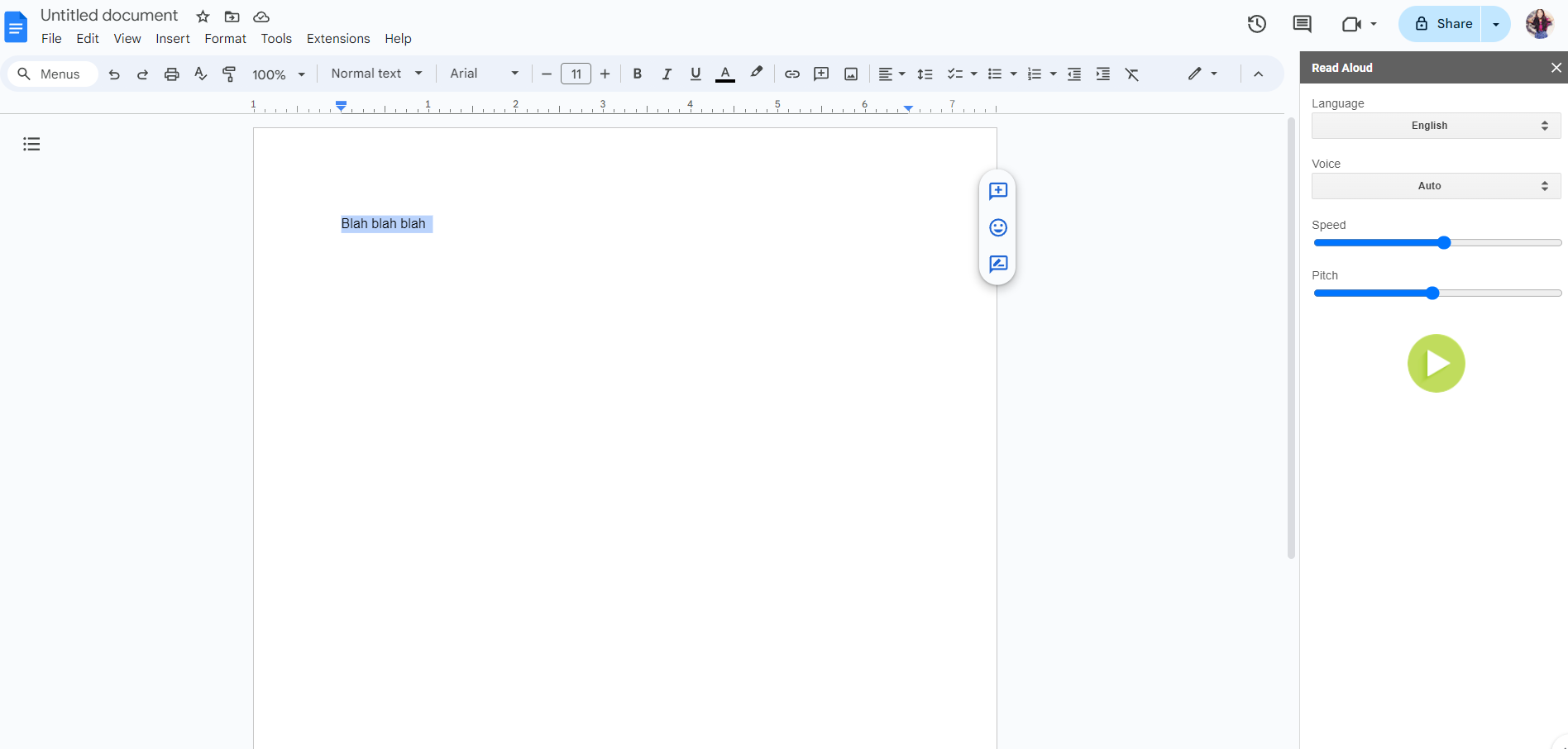Viewport: 1568px width, 749px height.
Task: Insert a link using toolbar icon
Action: pyautogui.click(x=791, y=74)
